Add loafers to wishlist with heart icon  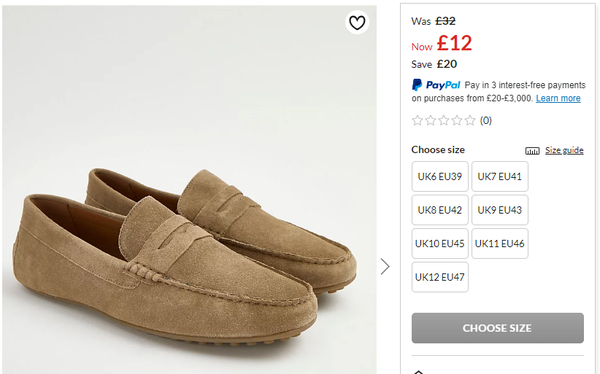coord(357,23)
